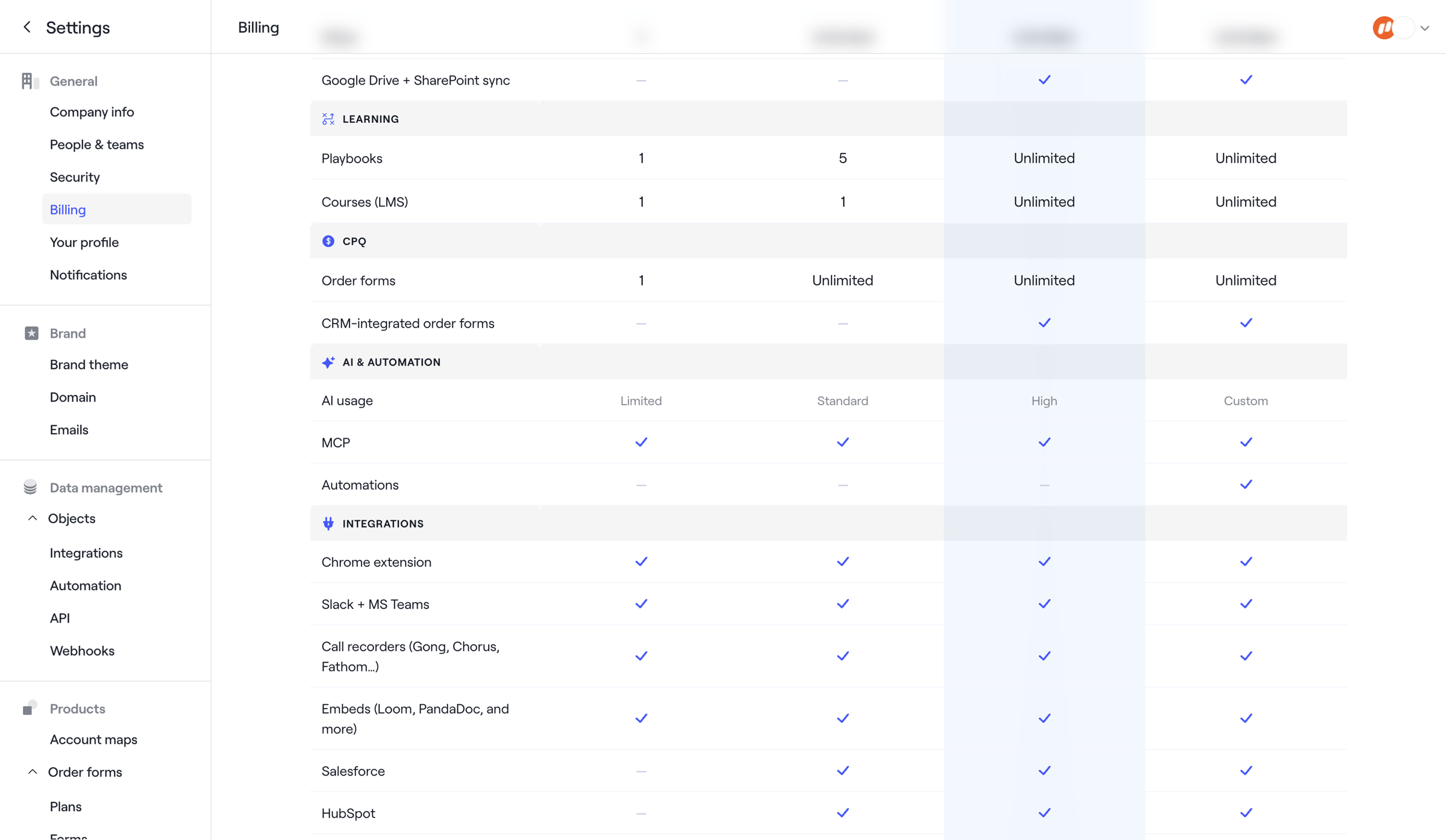
Task: Click the back arrow next to Settings
Action: (27, 27)
